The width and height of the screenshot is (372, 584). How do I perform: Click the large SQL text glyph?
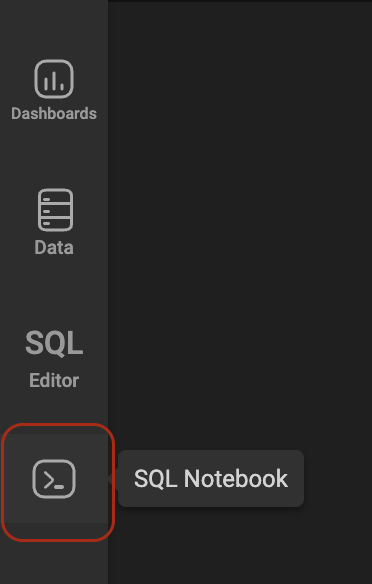(x=54, y=343)
